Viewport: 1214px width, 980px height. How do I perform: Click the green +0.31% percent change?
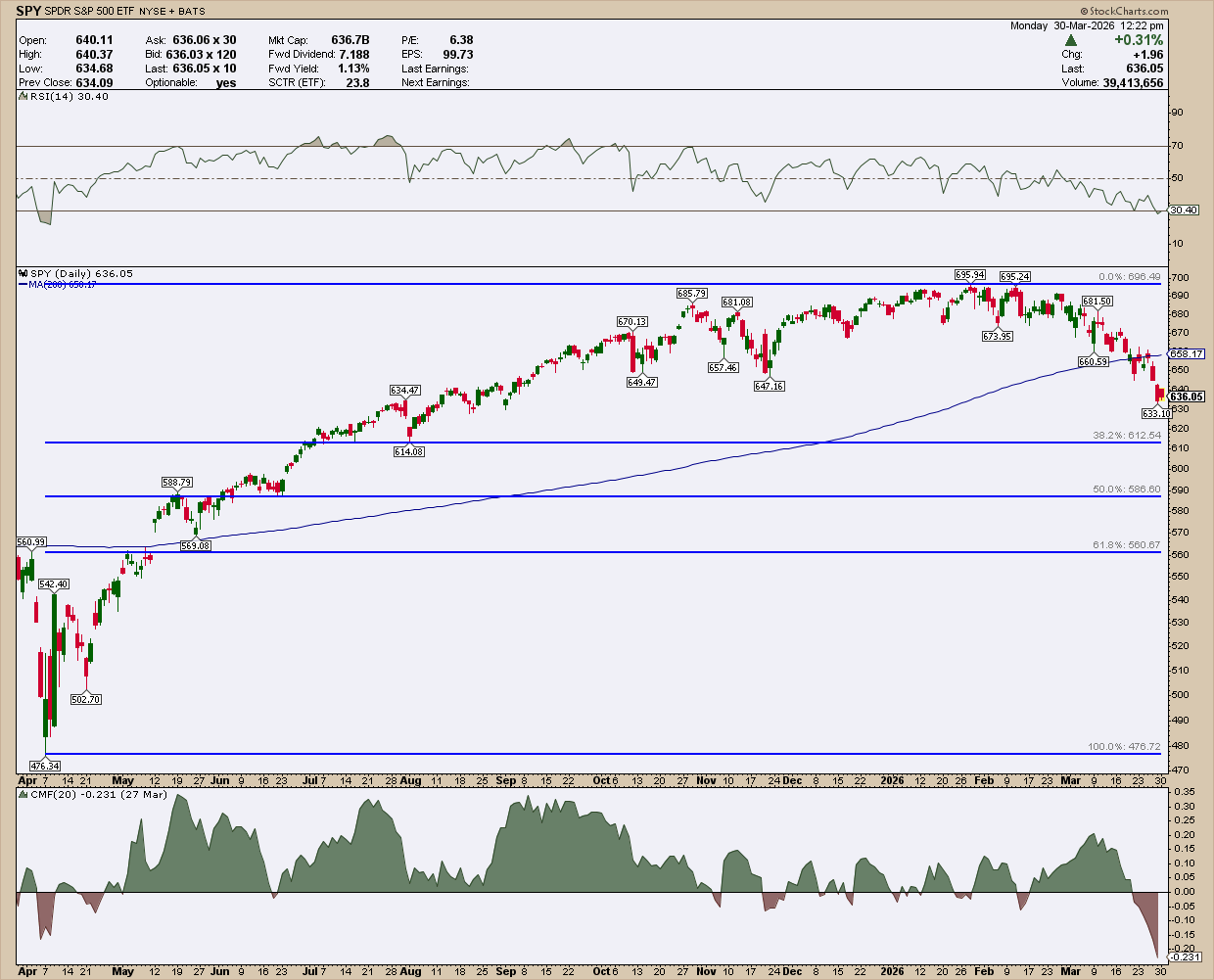tap(1139, 40)
